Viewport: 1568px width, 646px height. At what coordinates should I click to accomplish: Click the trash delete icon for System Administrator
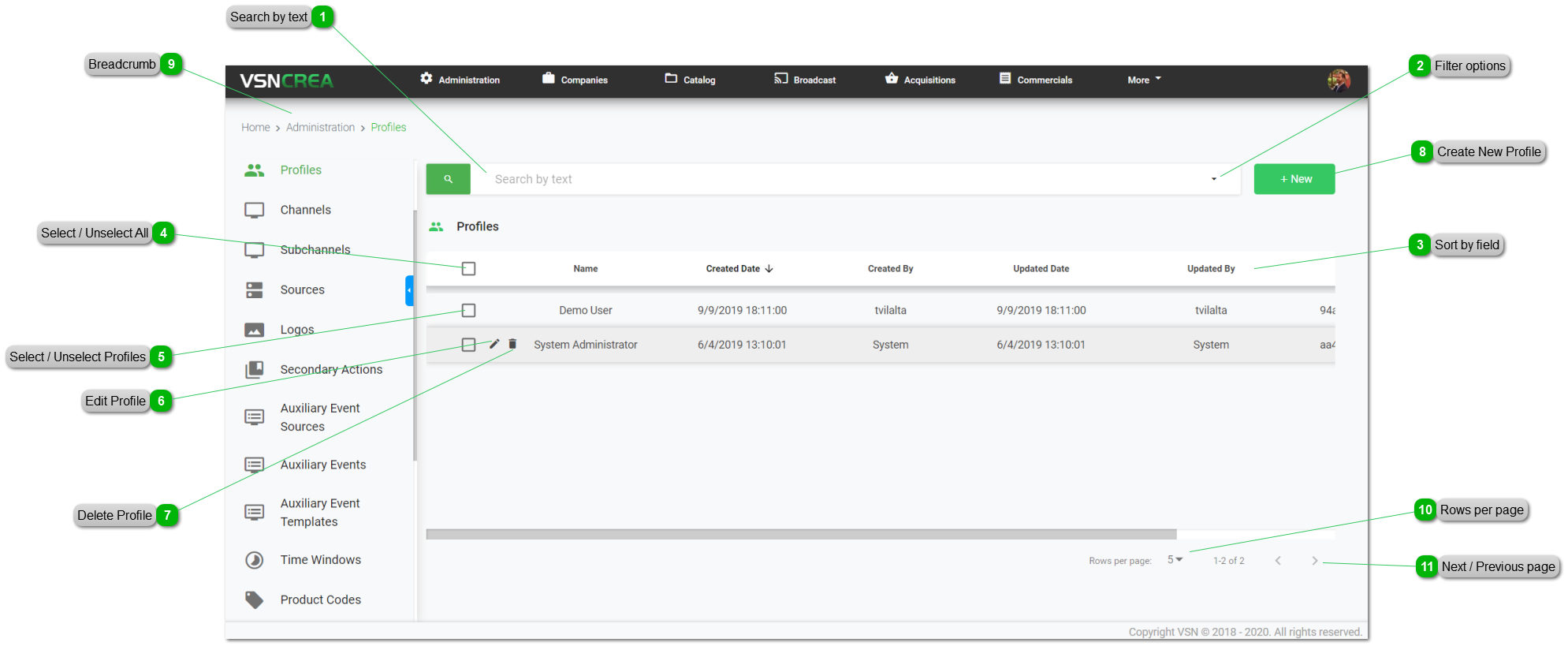[512, 344]
